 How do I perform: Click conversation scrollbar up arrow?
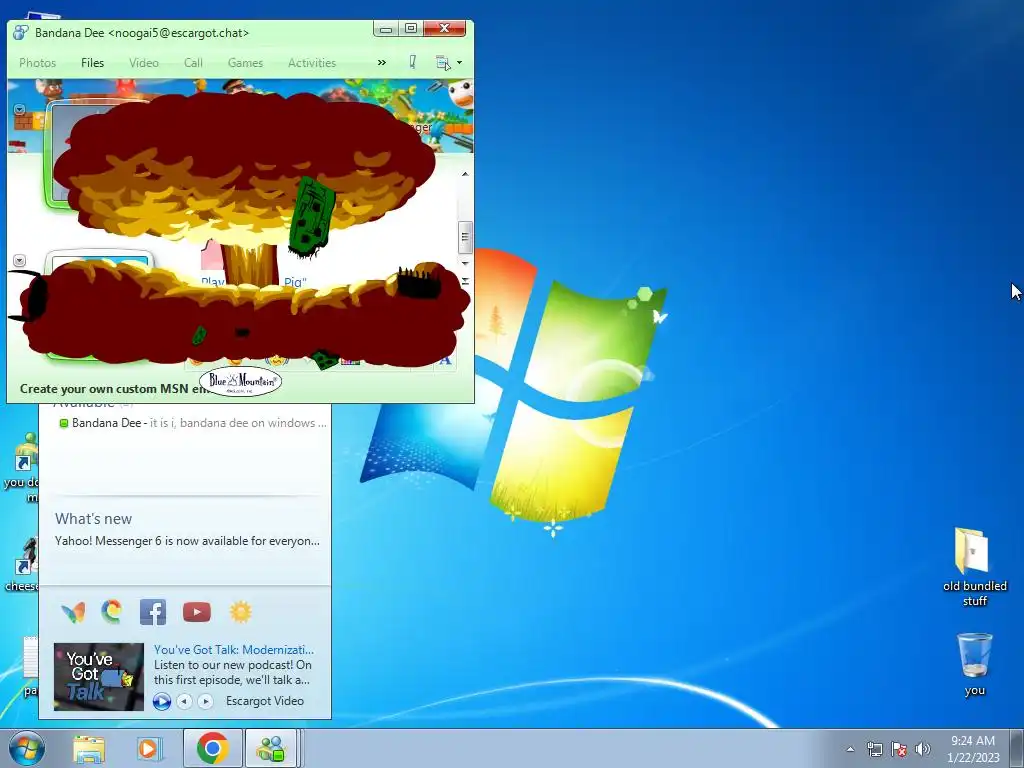pyautogui.click(x=465, y=174)
